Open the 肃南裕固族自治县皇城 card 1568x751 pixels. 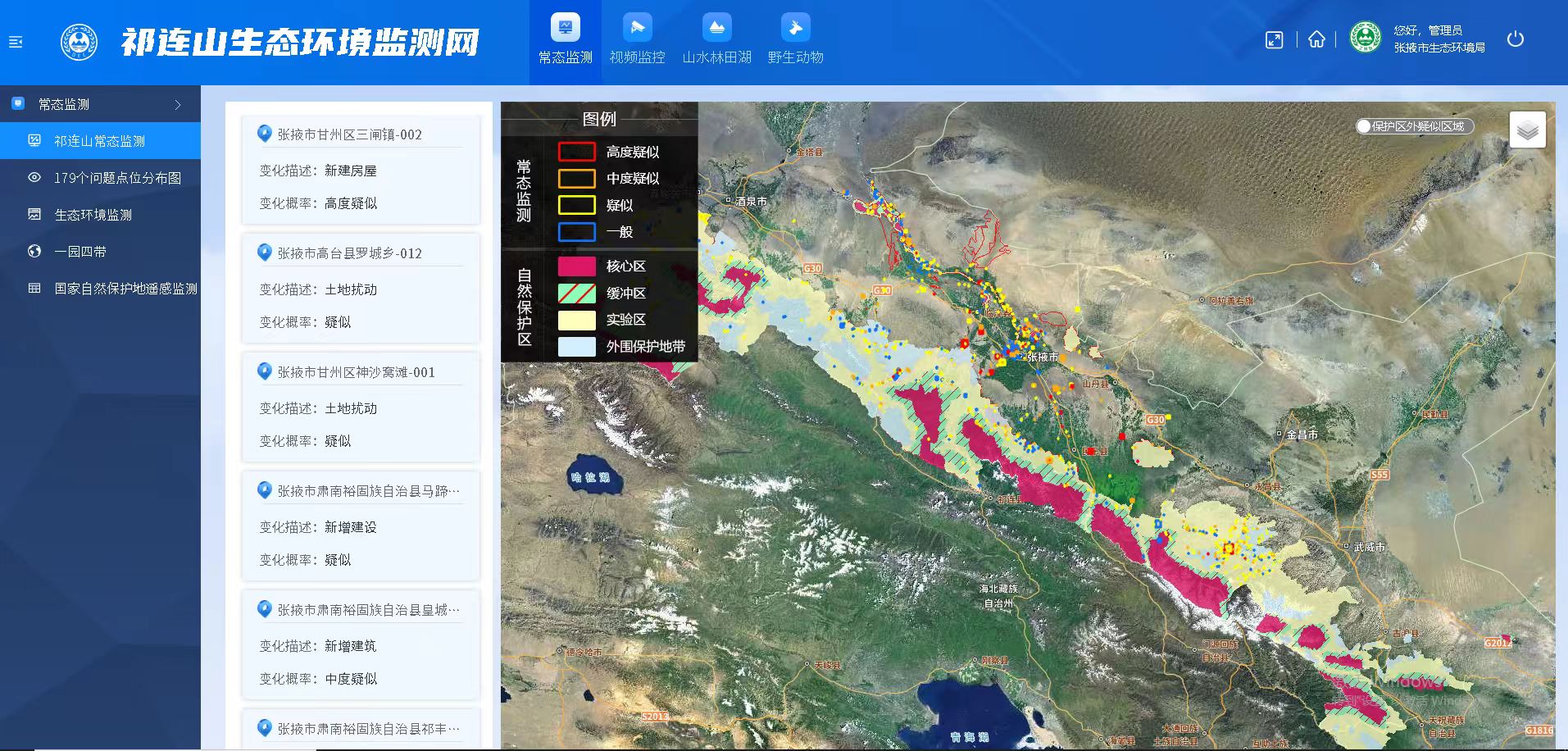pyautogui.click(x=361, y=645)
